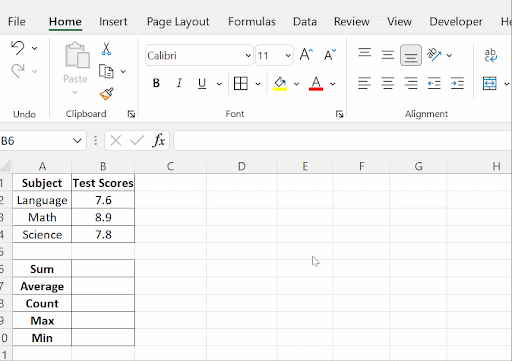
Task: Expand Name Box B6 dropdown
Action: pyautogui.click(x=77, y=141)
